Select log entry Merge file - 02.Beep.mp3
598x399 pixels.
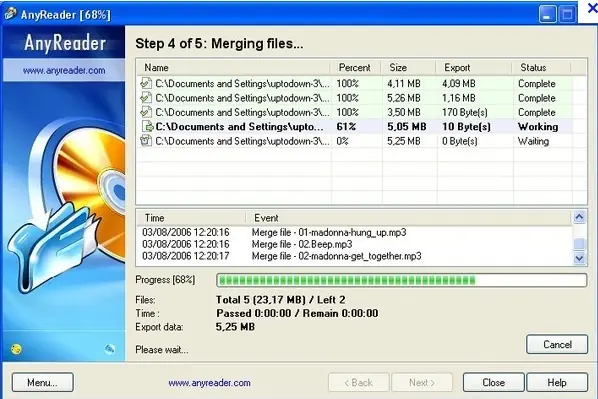click(x=354, y=244)
